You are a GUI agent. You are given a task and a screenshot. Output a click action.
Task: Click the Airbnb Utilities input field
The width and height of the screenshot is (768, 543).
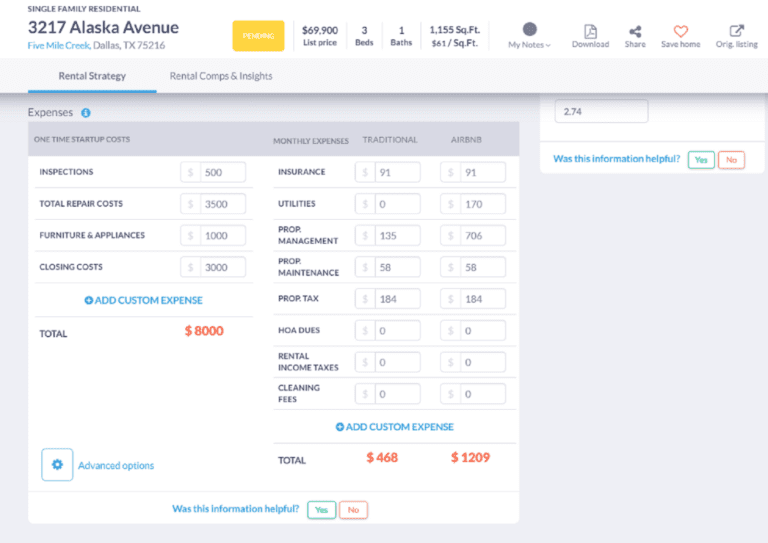point(482,204)
